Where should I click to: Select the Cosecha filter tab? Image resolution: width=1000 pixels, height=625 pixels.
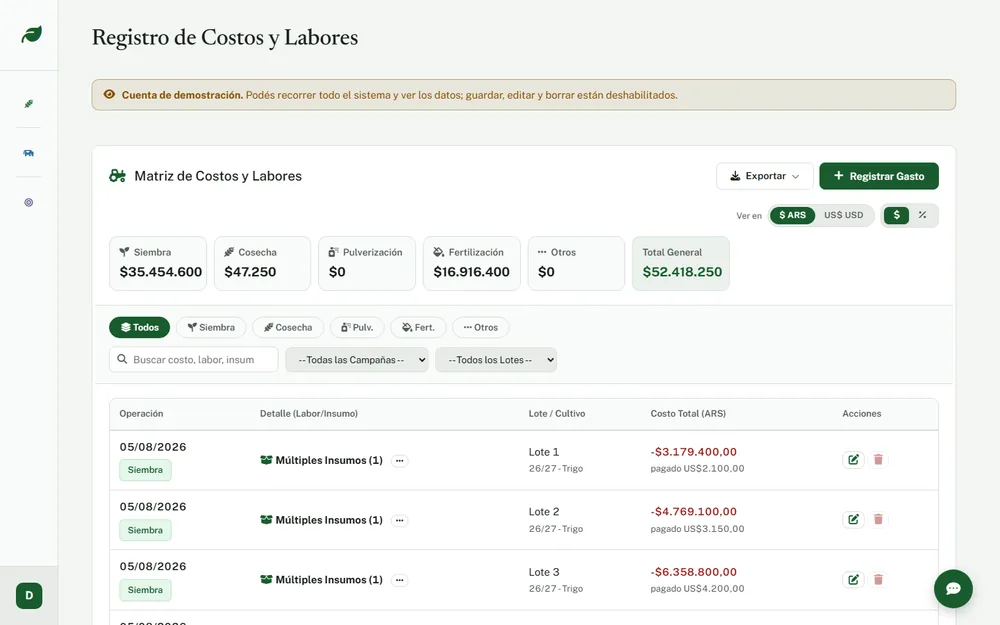click(x=288, y=327)
